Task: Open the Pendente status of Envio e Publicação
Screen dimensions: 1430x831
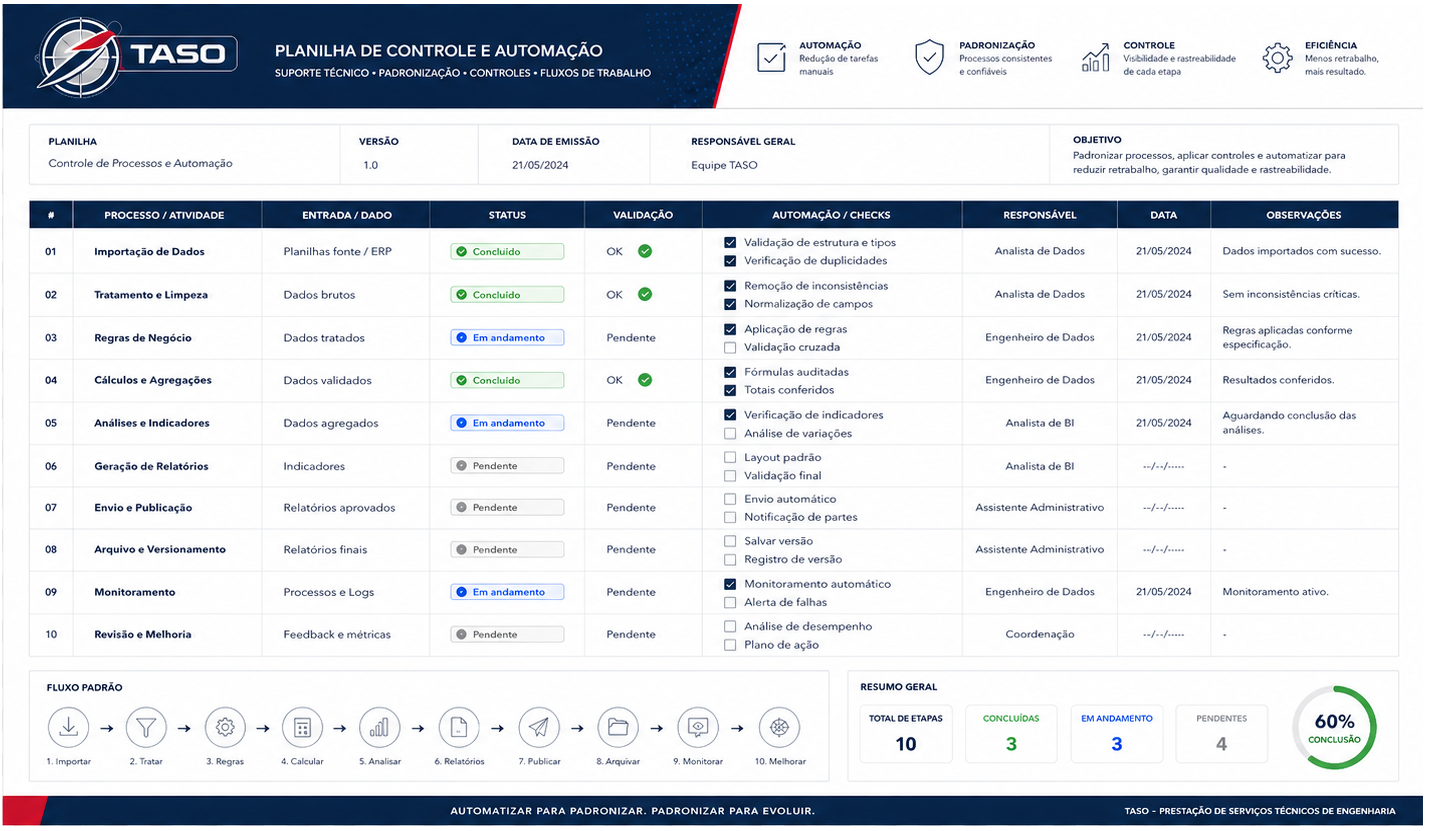Action: point(507,508)
